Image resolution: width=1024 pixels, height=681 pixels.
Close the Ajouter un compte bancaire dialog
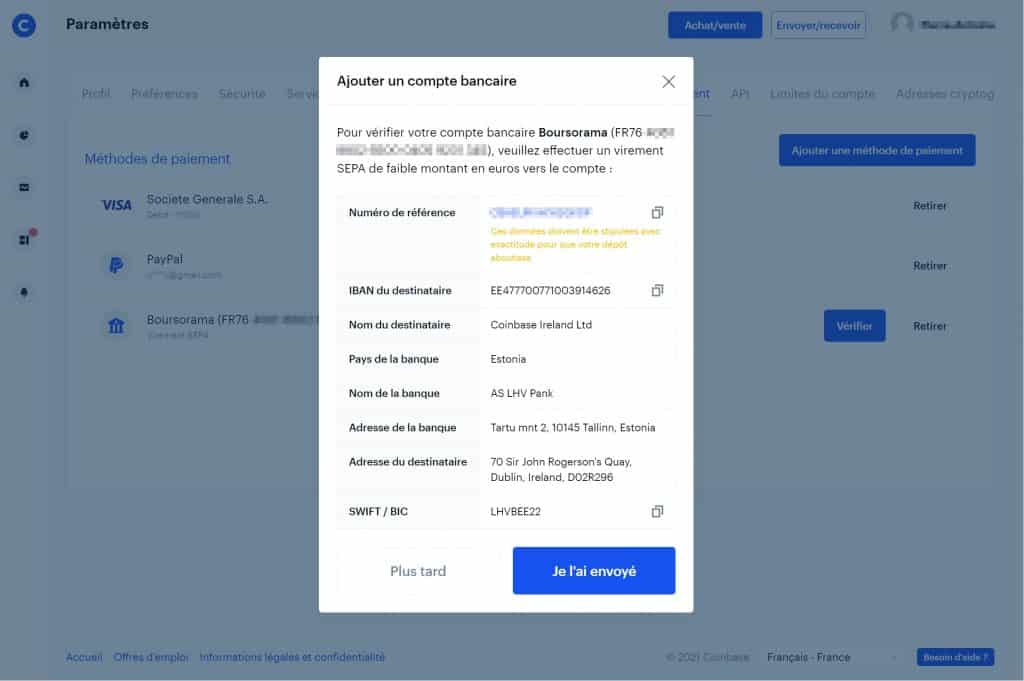coord(668,82)
